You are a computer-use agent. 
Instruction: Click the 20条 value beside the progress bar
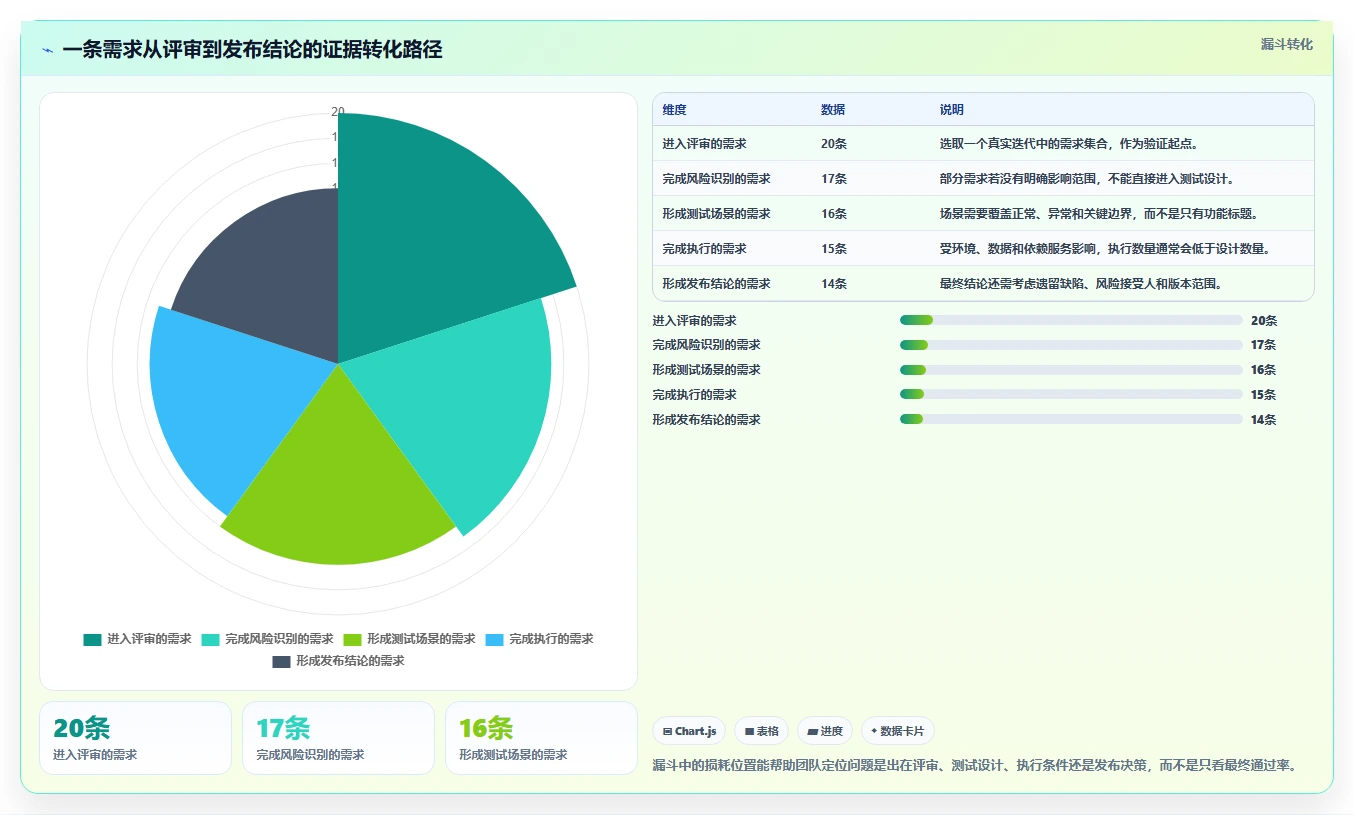pos(1264,321)
